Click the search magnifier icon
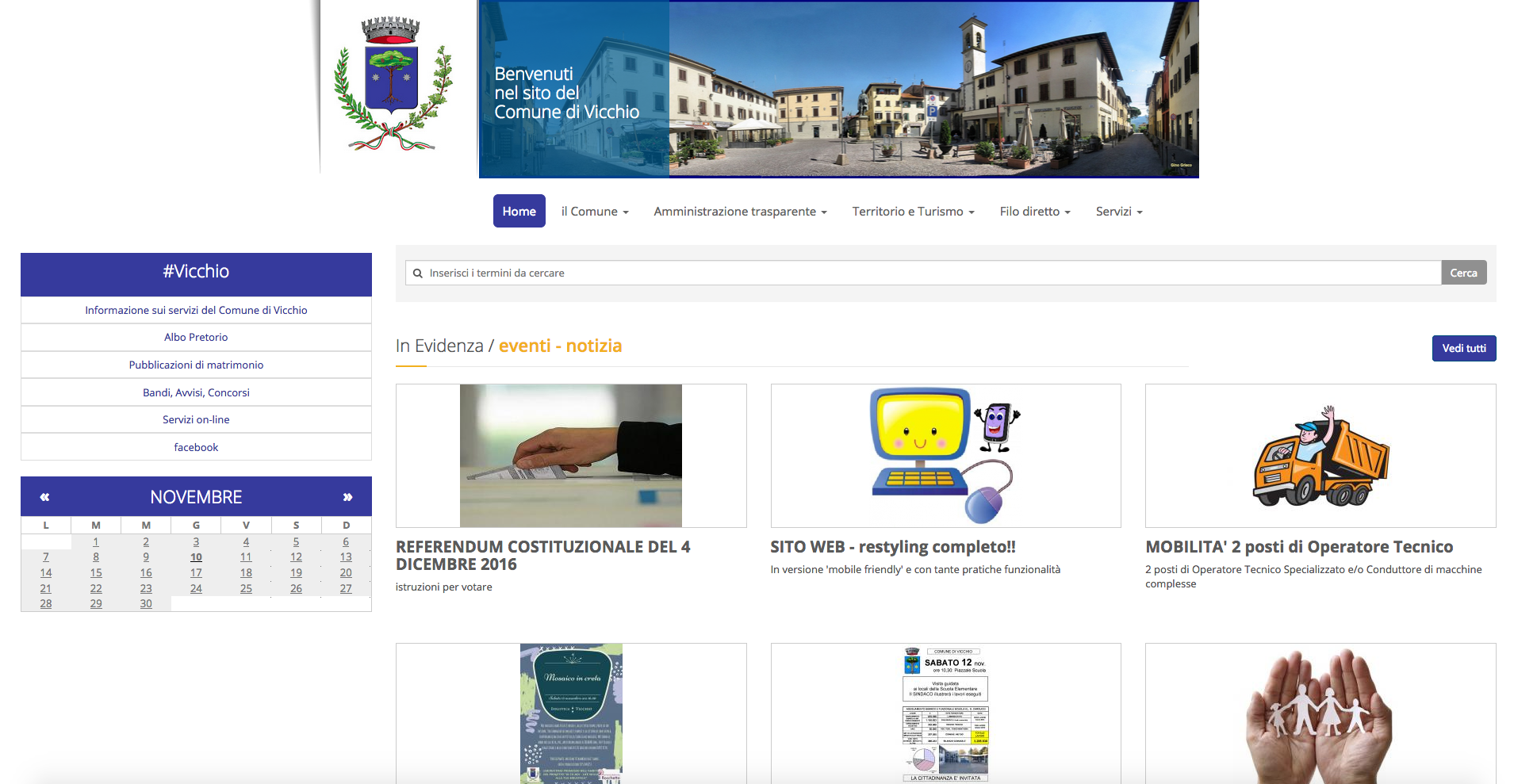The width and height of the screenshot is (1514, 784). point(418,273)
